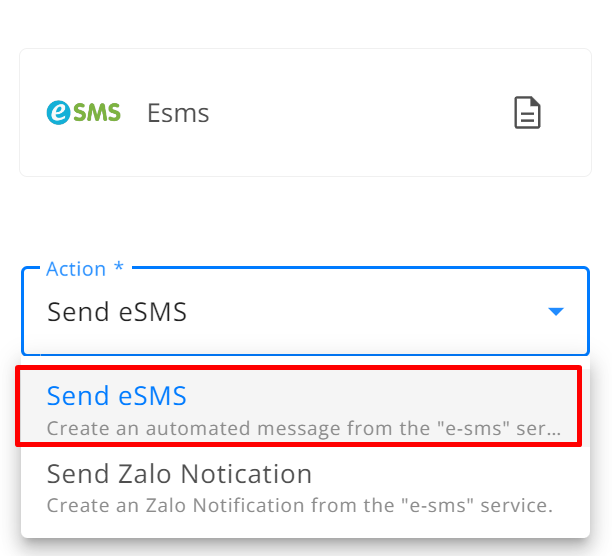
Task: Click the "Esms" app name text
Action: pos(178,113)
